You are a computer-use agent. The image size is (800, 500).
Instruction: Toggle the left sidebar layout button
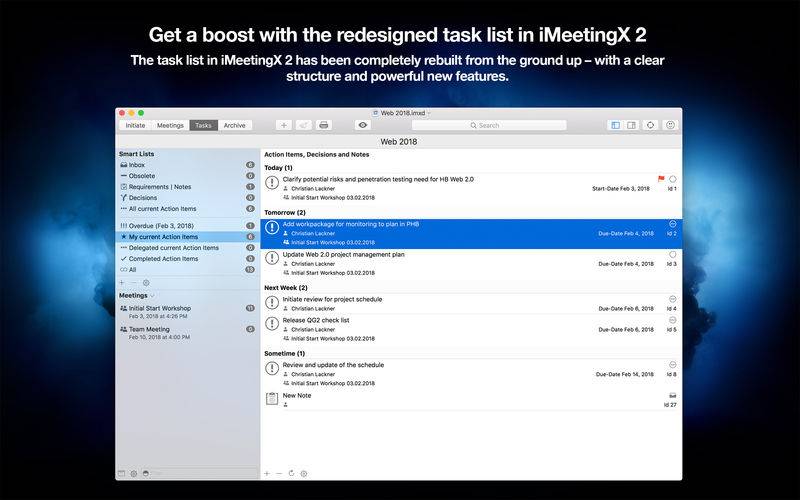tap(615, 125)
